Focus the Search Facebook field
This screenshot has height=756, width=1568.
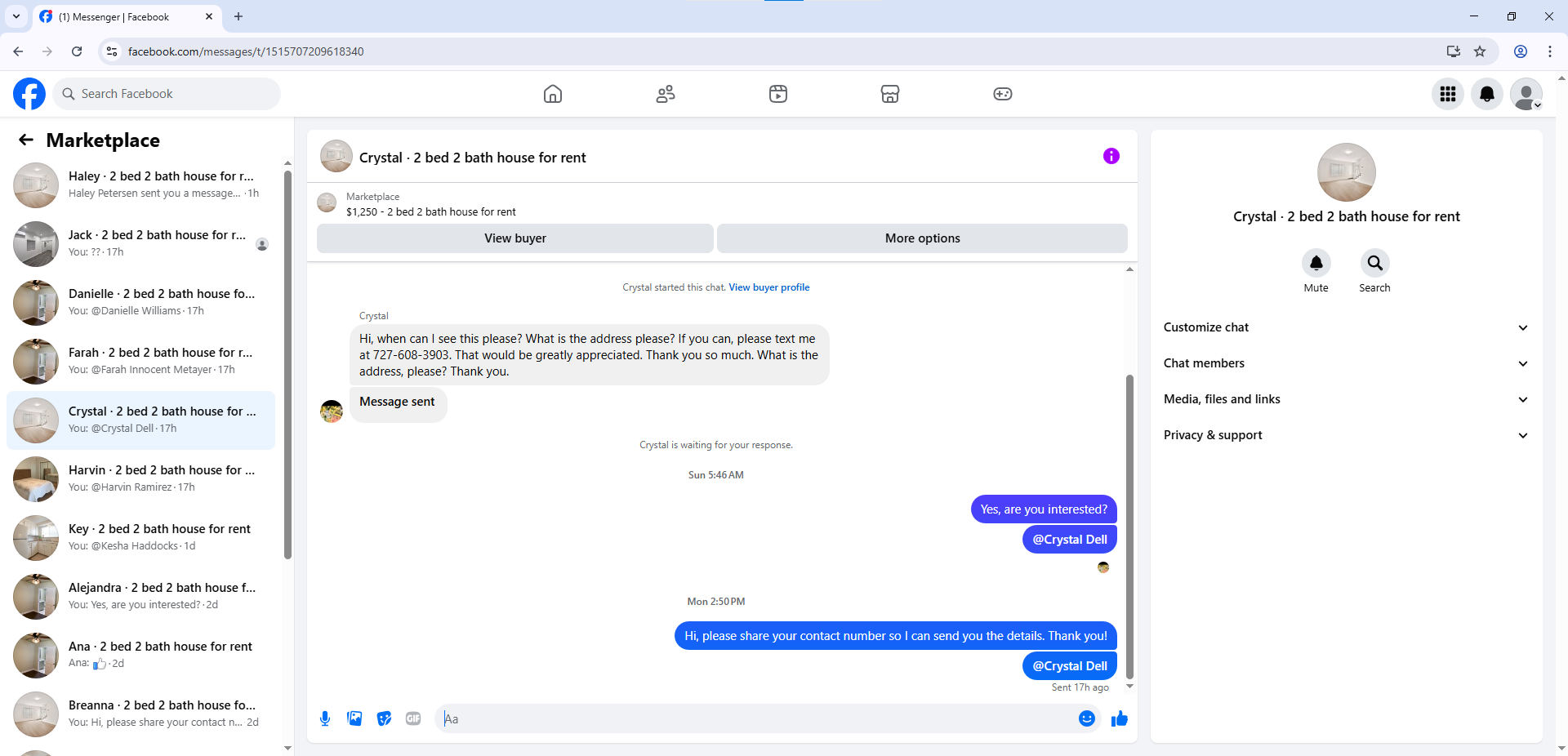pos(167,94)
